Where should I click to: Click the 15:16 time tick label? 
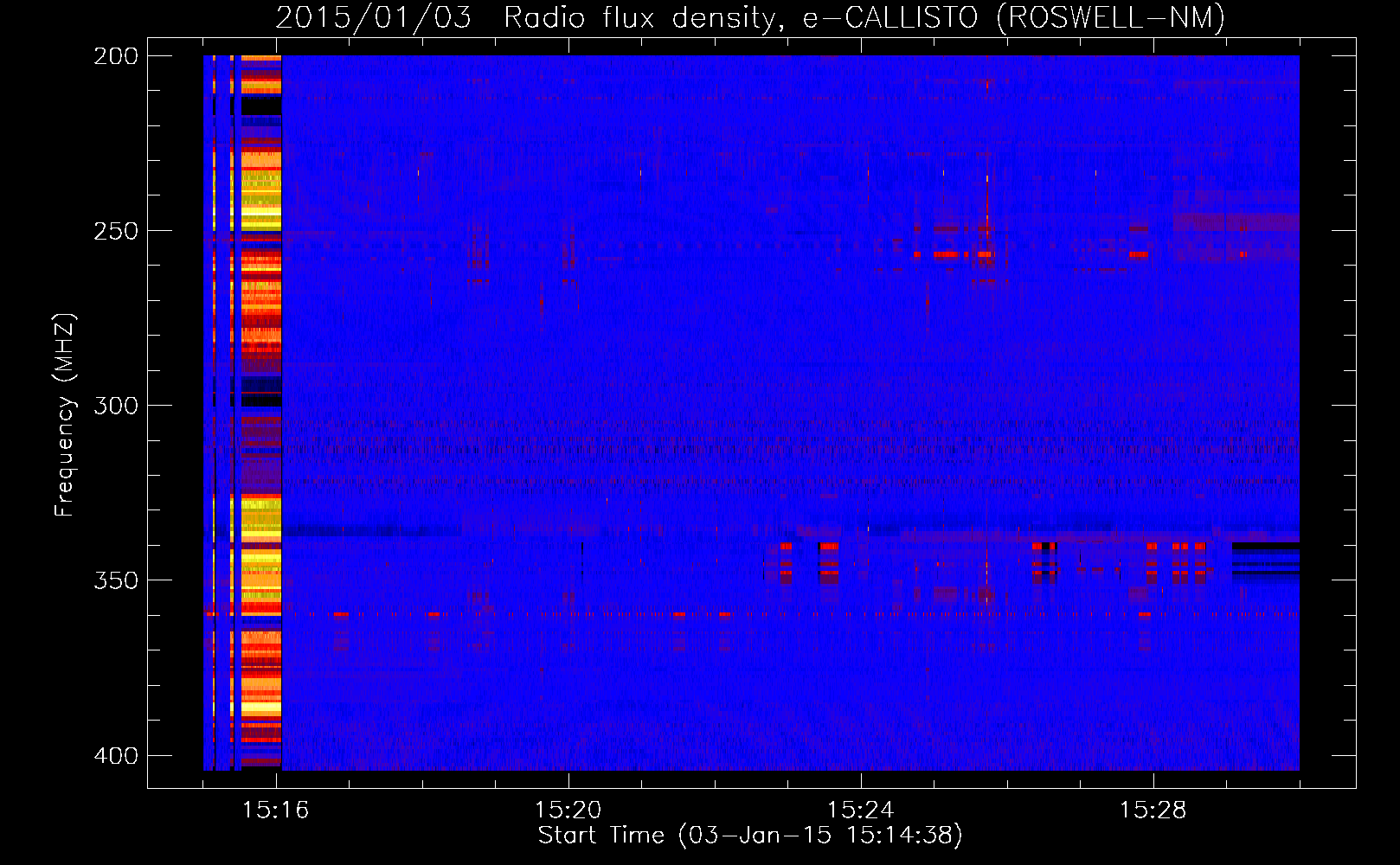[x=275, y=811]
